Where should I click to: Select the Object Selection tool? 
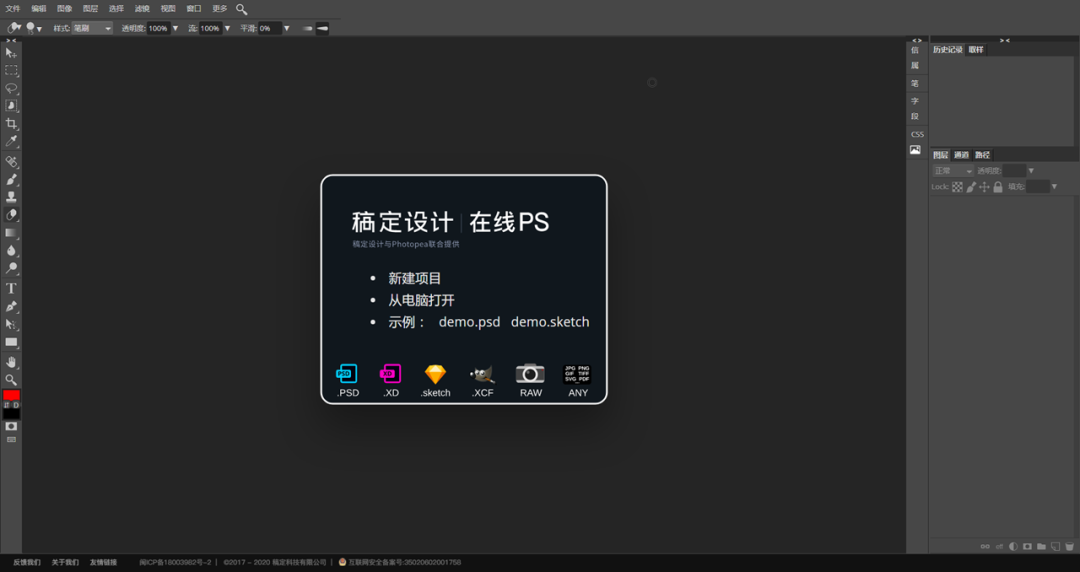point(11,105)
